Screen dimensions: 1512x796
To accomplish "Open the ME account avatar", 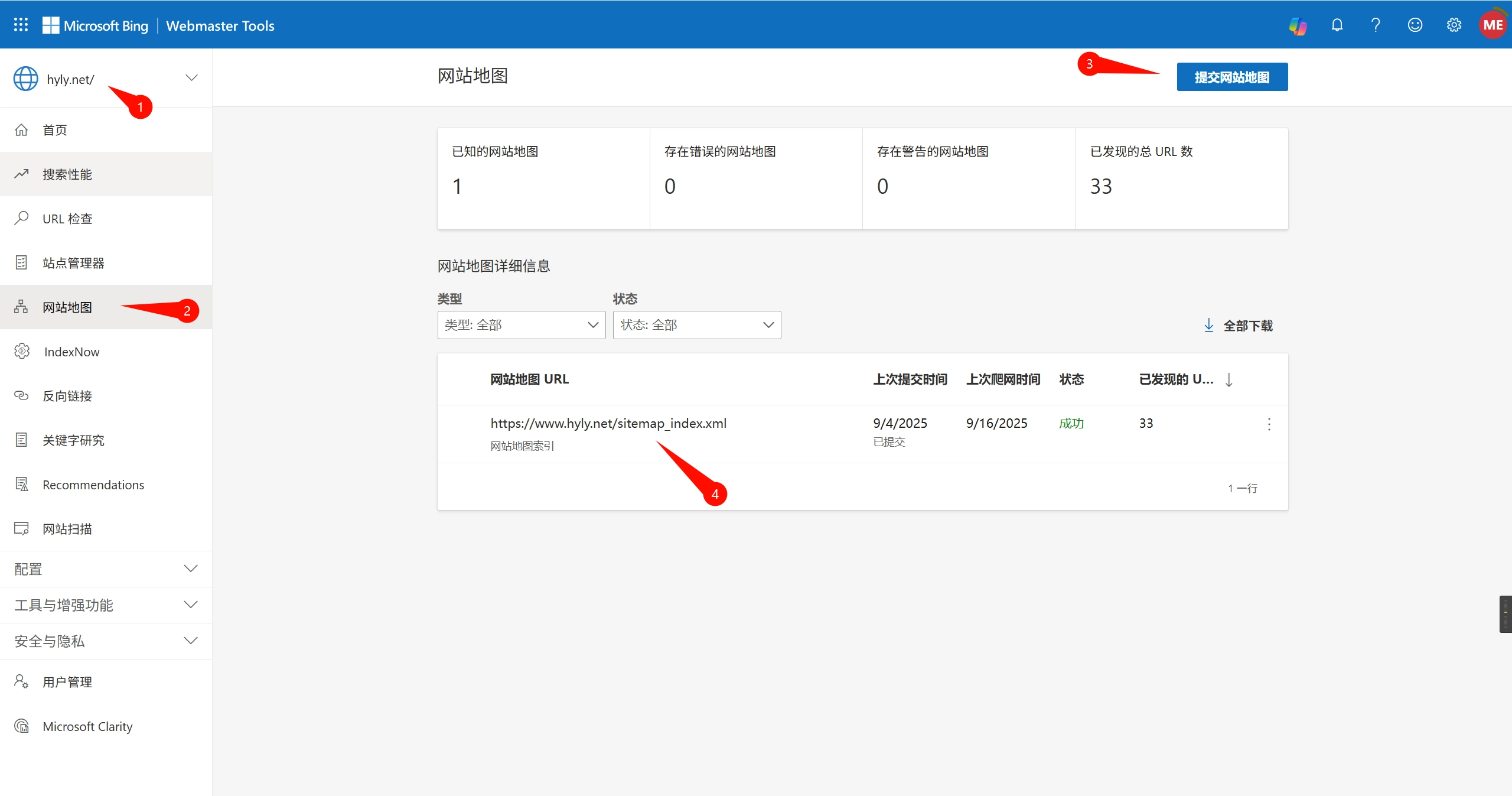I will click(x=1493, y=25).
